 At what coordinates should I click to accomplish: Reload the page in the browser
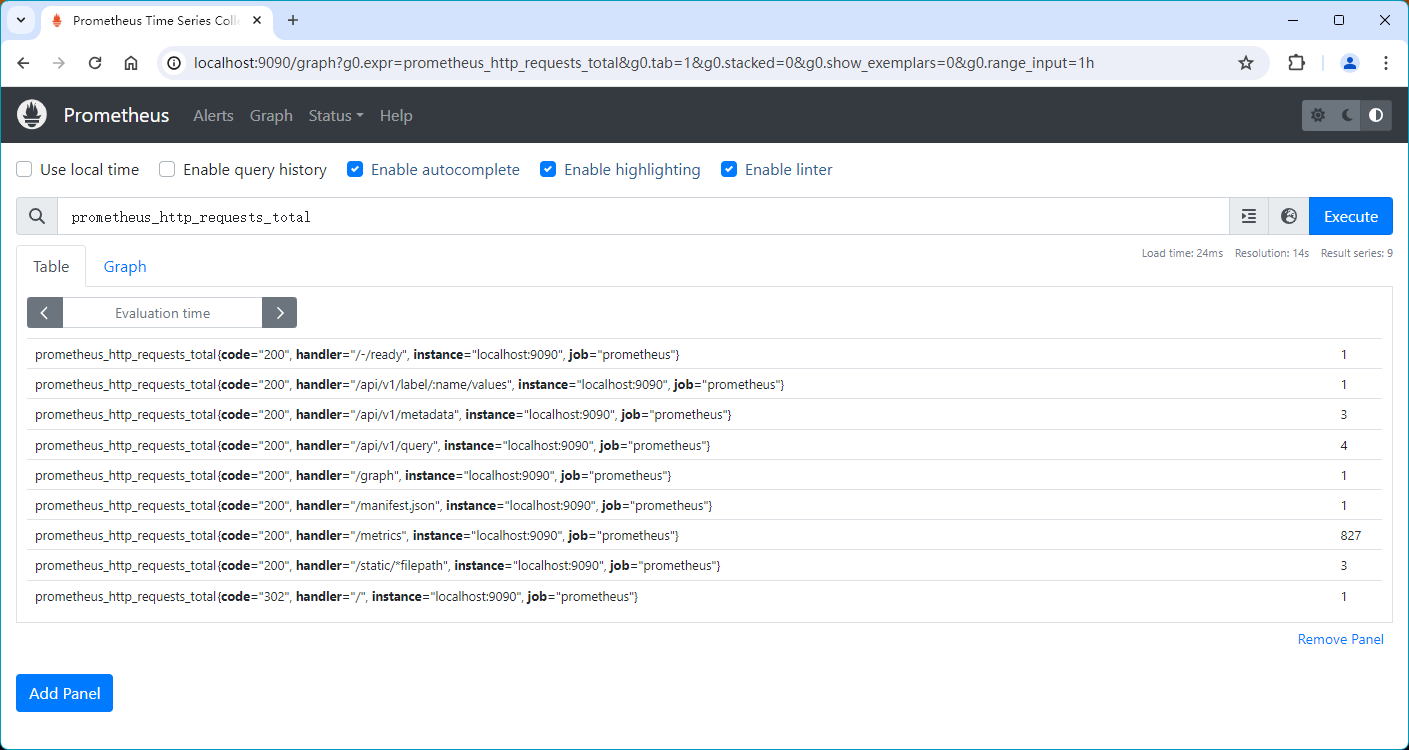(95, 63)
